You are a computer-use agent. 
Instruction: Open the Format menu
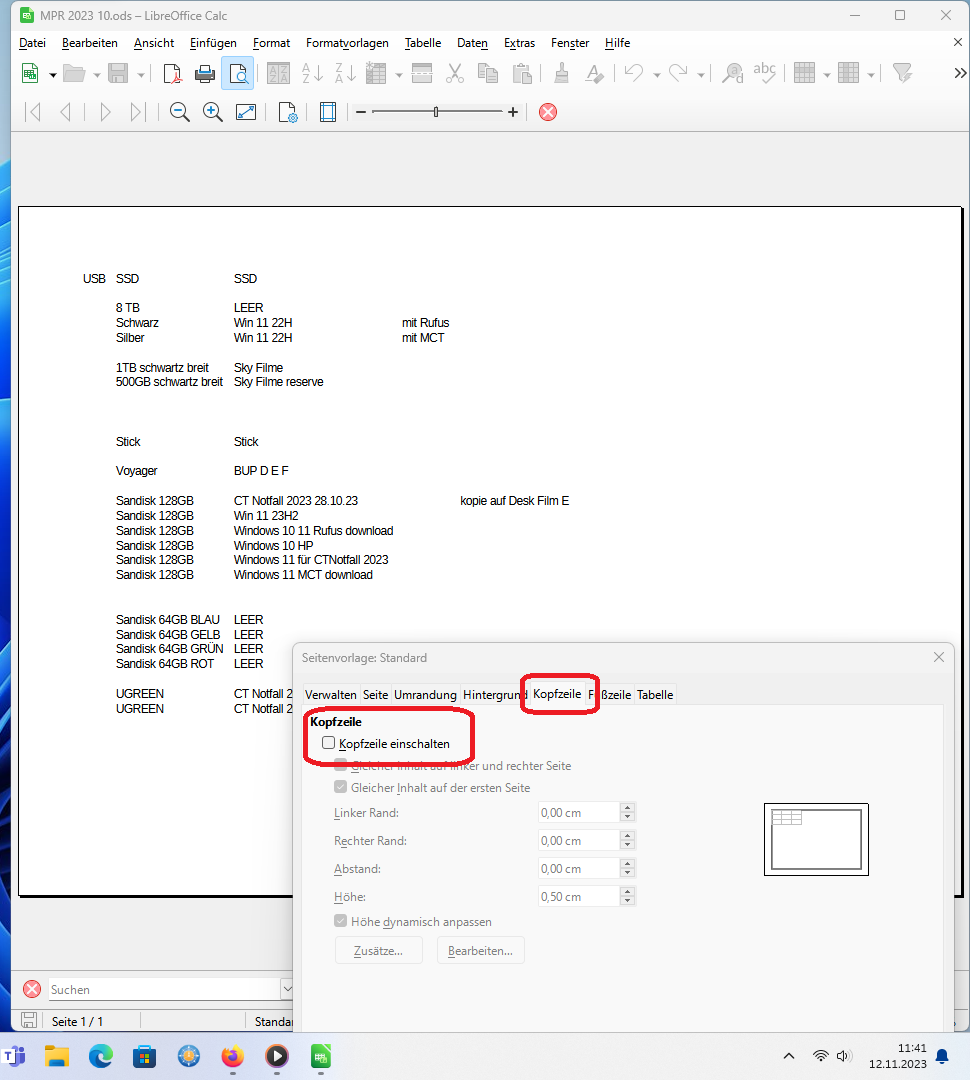pyautogui.click(x=271, y=43)
